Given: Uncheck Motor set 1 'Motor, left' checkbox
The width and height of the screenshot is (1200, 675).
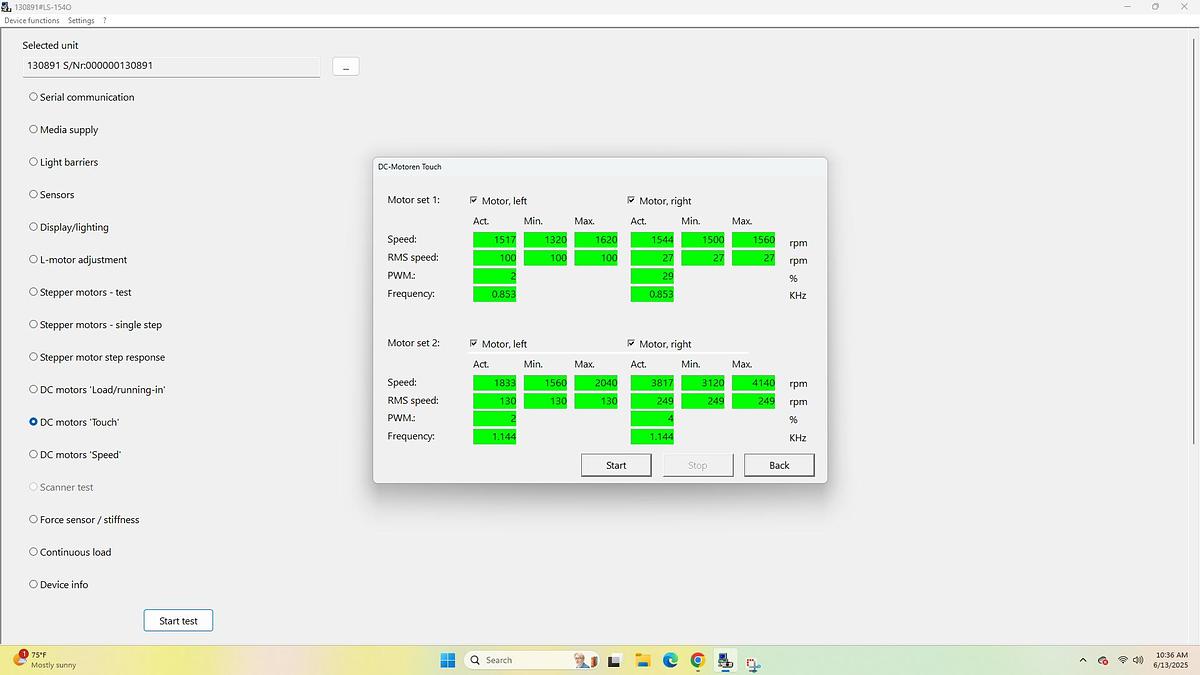Looking at the screenshot, I should click(x=474, y=200).
